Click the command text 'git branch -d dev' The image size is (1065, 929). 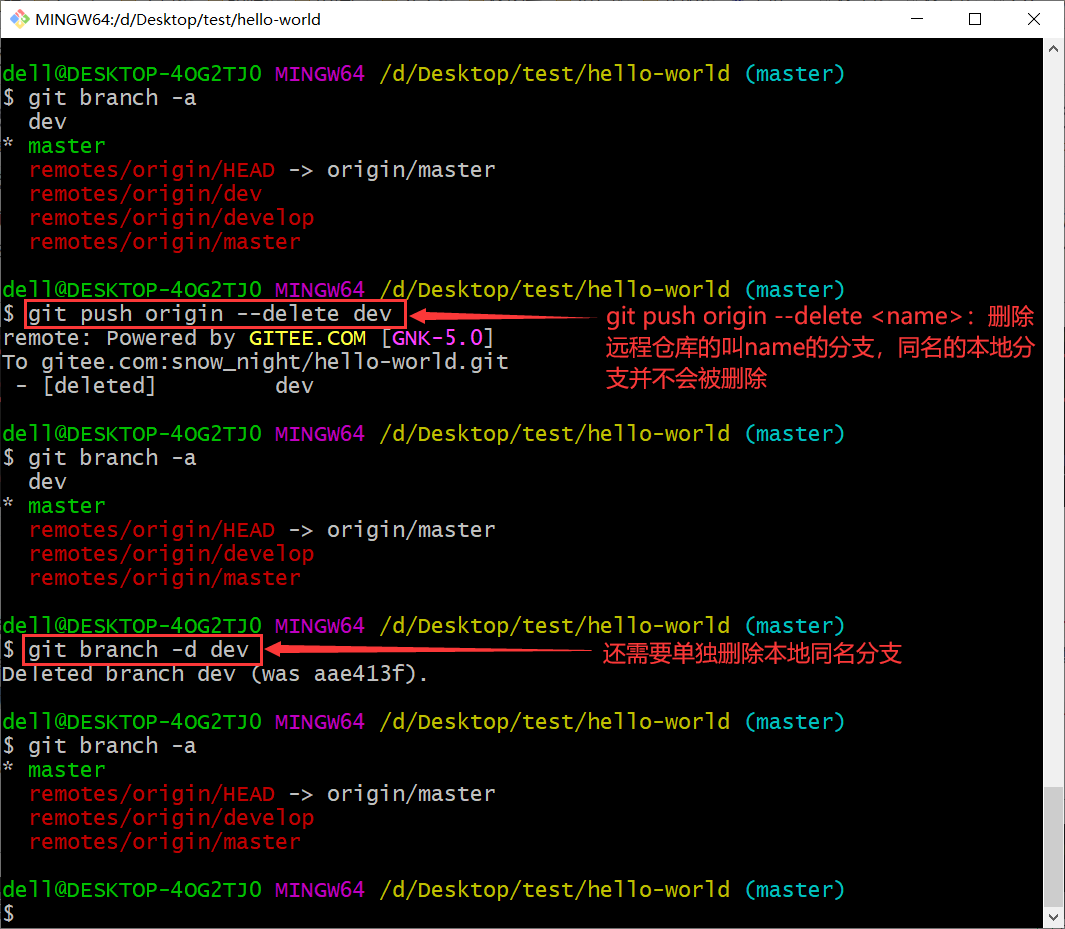[x=139, y=650]
